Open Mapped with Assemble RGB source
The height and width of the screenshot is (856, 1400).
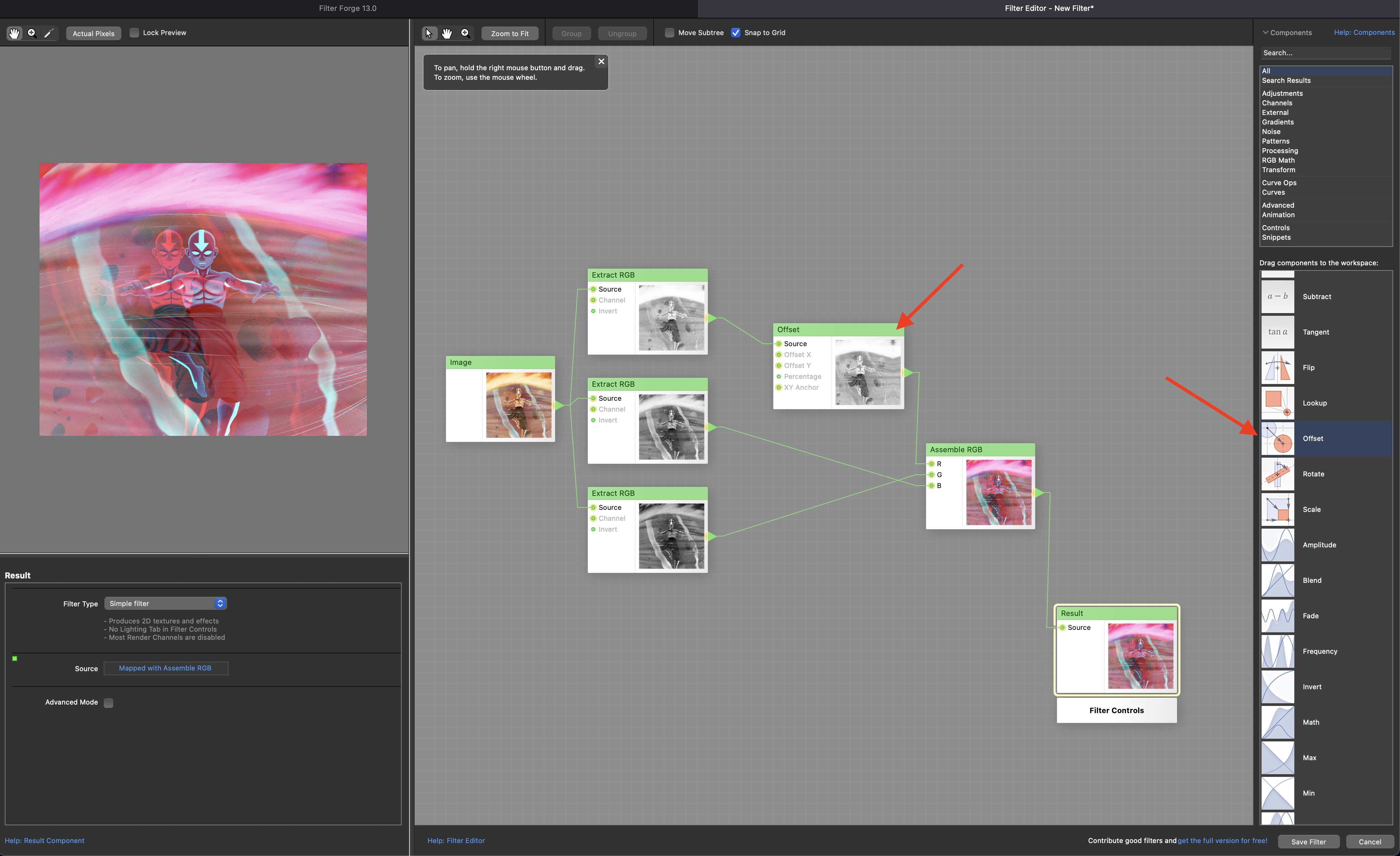pos(165,668)
